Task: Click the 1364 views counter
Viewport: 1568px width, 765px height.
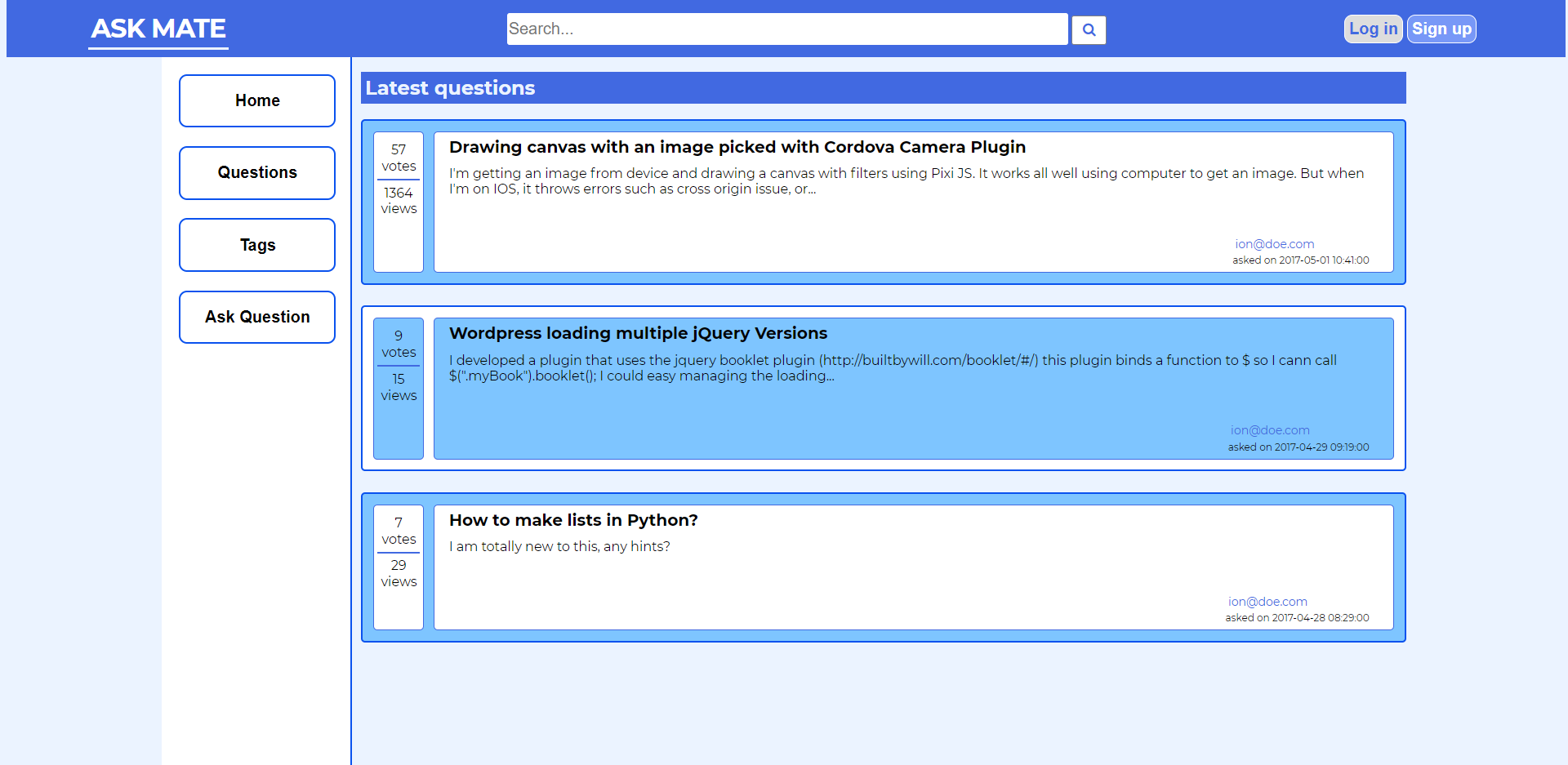Action: [399, 201]
